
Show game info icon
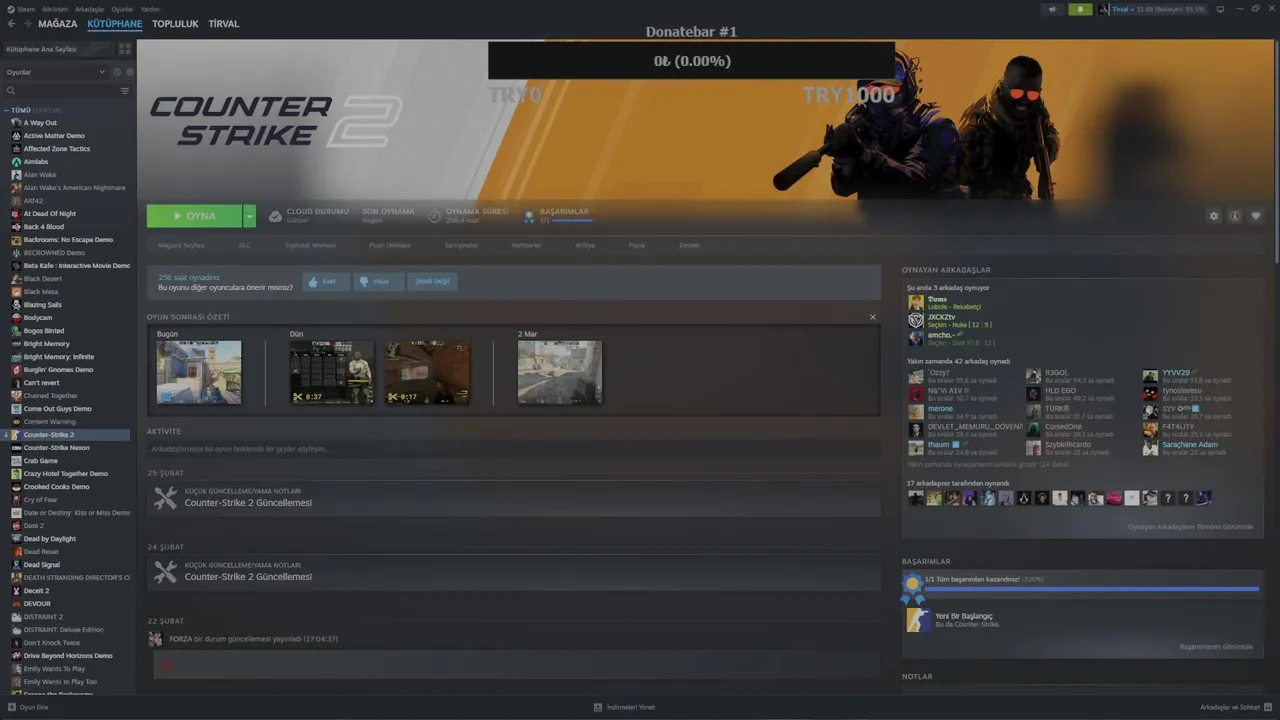(1235, 216)
